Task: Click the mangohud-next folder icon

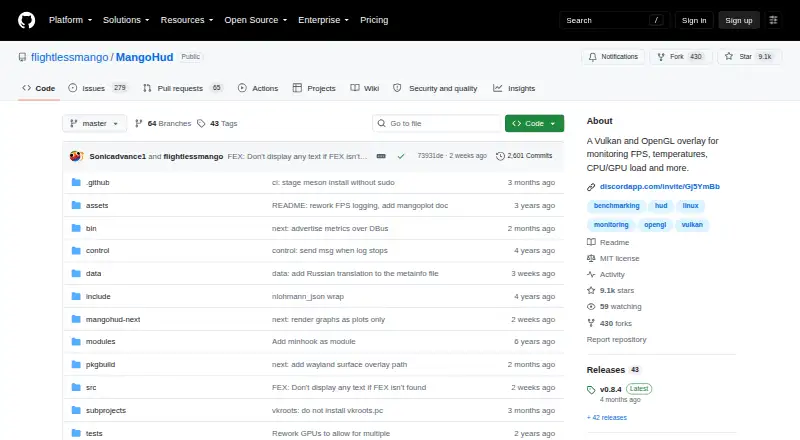Action: [x=76, y=320]
